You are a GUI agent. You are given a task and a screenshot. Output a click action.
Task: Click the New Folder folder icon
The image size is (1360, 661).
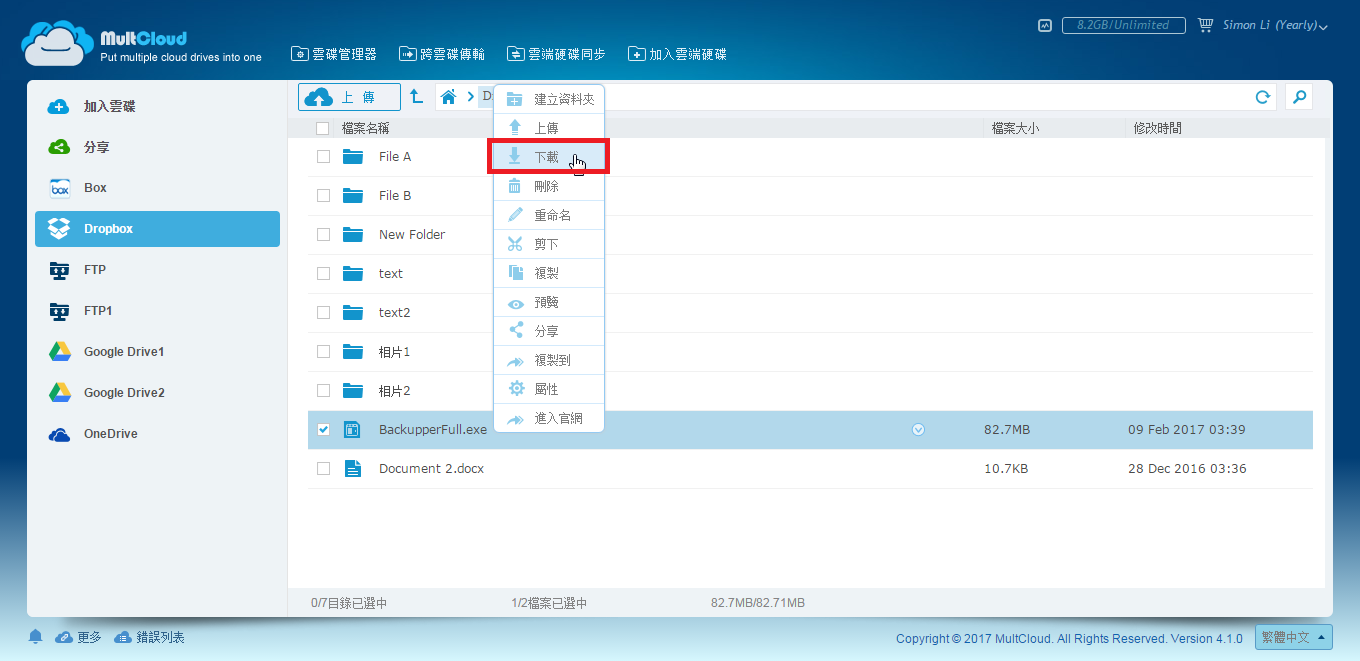(352, 235)
